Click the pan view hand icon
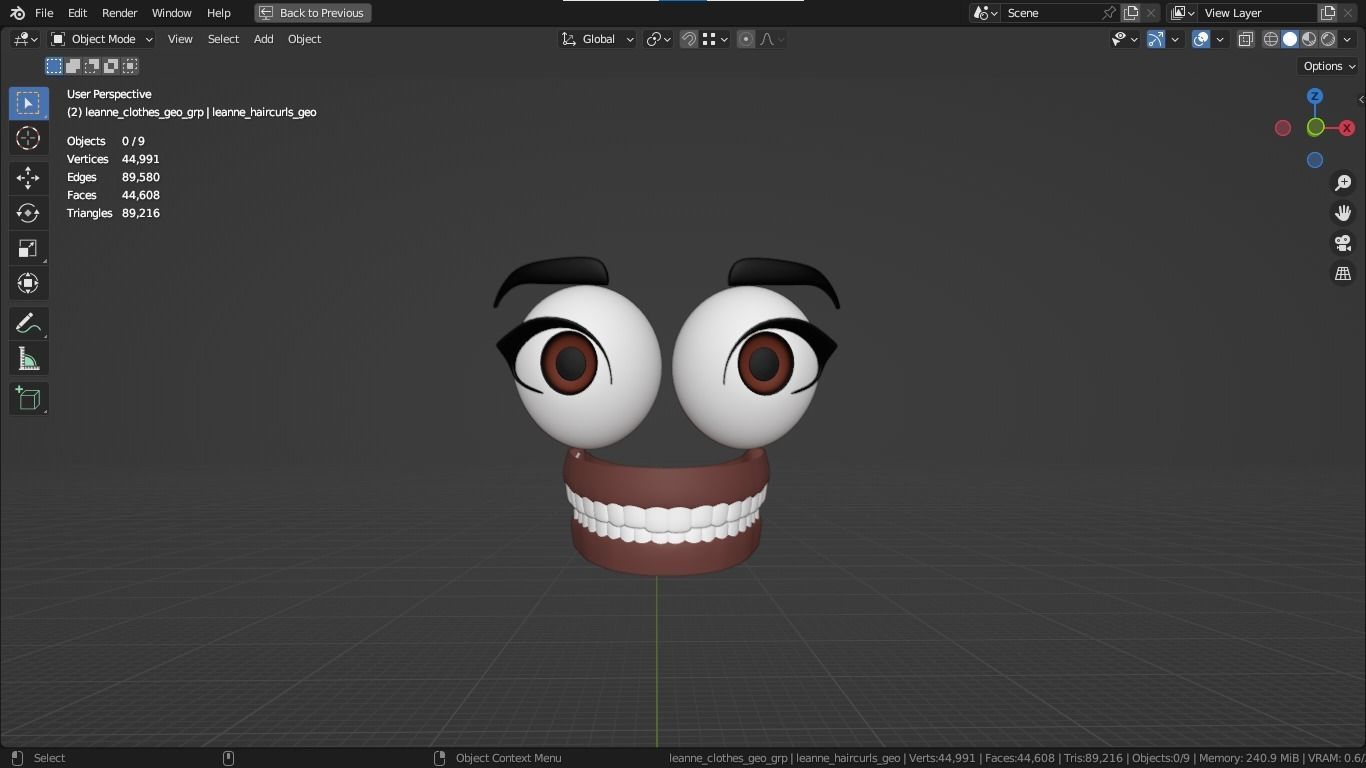 (1343, 213)
